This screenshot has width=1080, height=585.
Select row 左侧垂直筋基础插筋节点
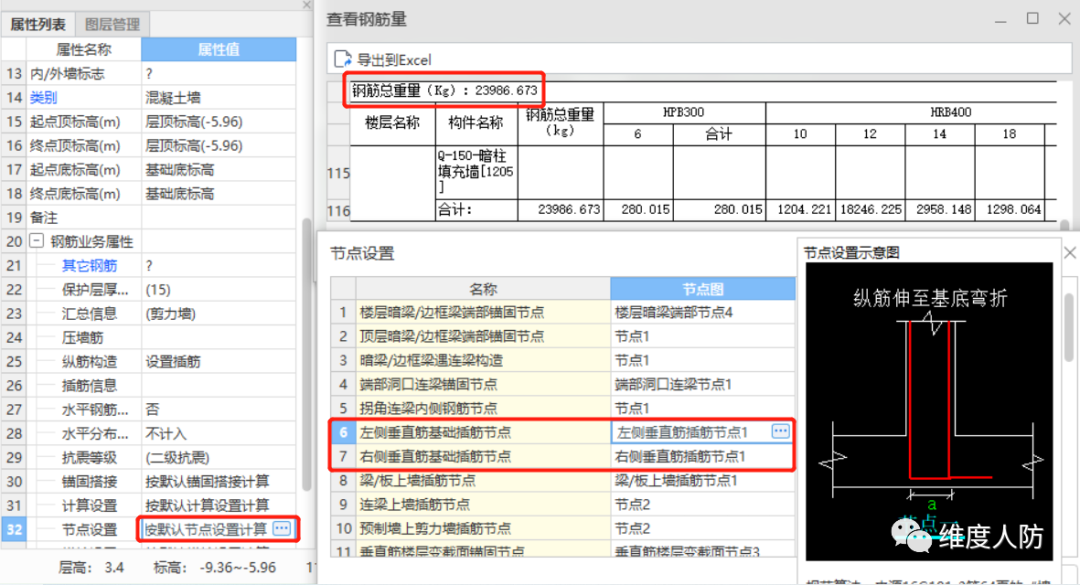point(562,432)
